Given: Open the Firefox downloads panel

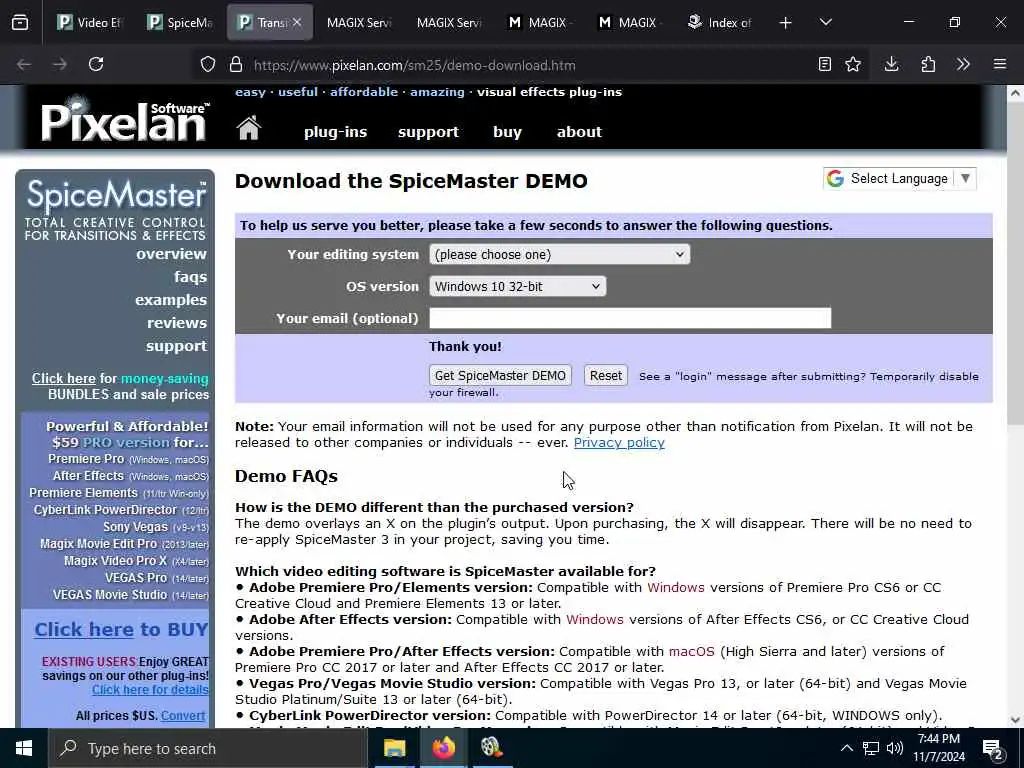Looking at the screenshot, I should pyautogui.click(x=891, y=64).
